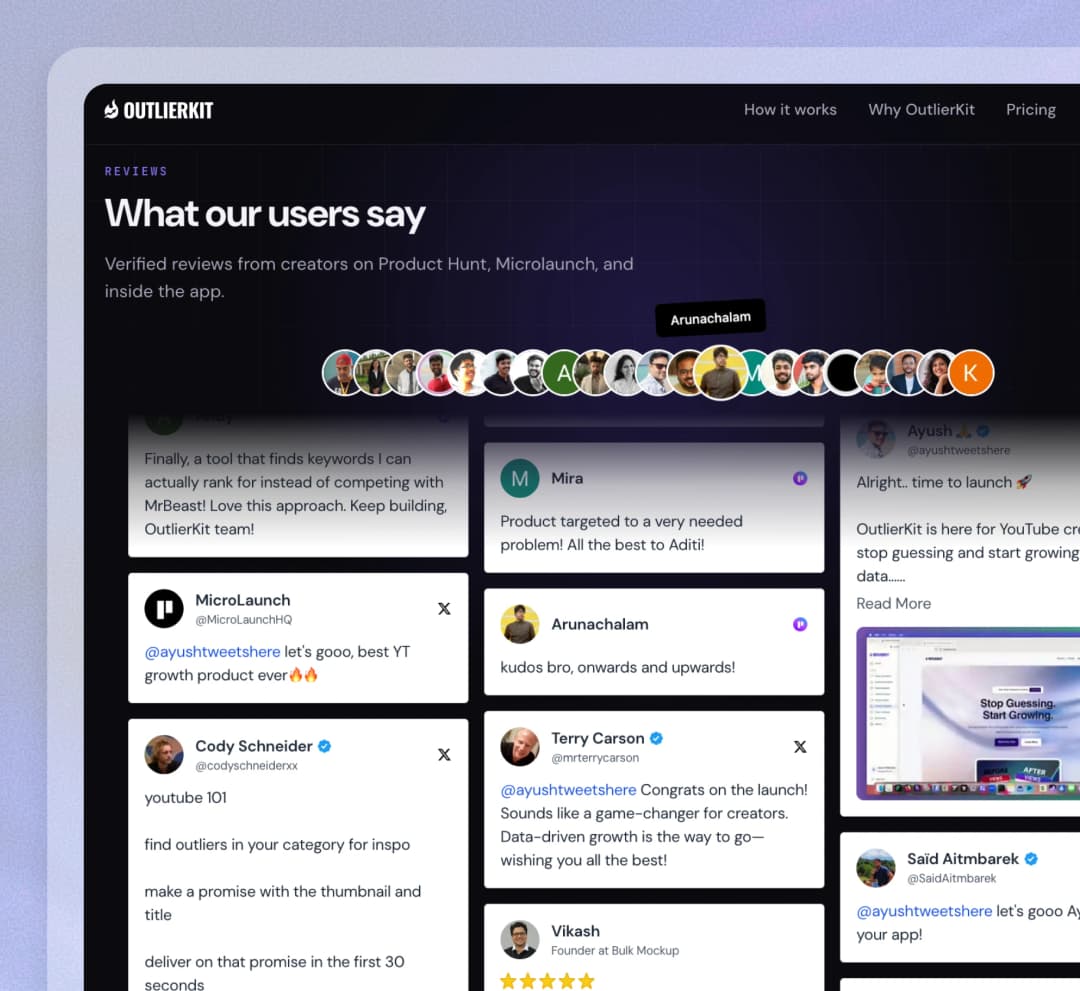Select the black-and-white woman avatar in reviewer row
This screenshot has width=1080, height=991.
[625, 373]
